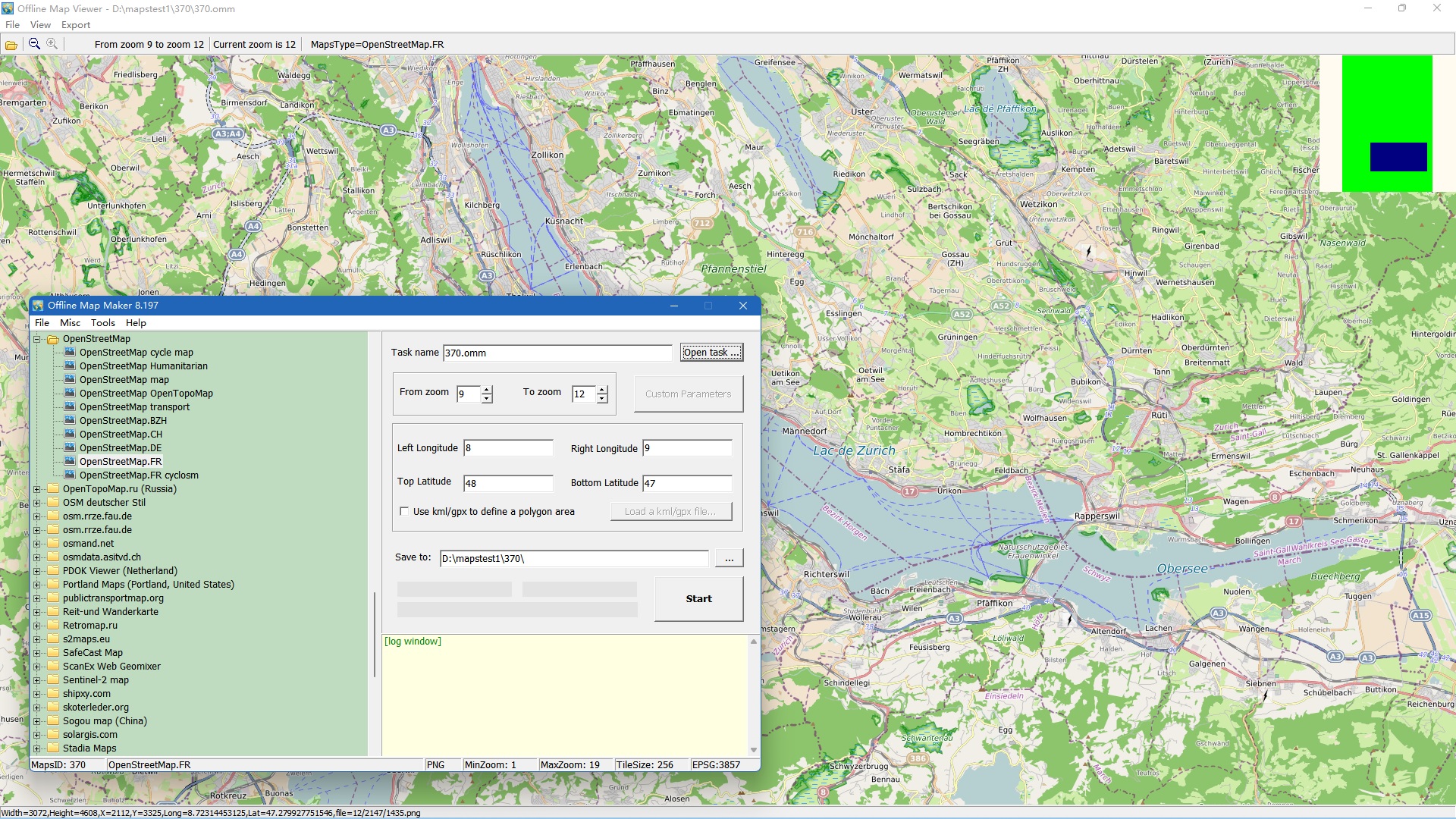Enable 'Use kml/gpx to define a polygon area'

(x=404, y=512)
